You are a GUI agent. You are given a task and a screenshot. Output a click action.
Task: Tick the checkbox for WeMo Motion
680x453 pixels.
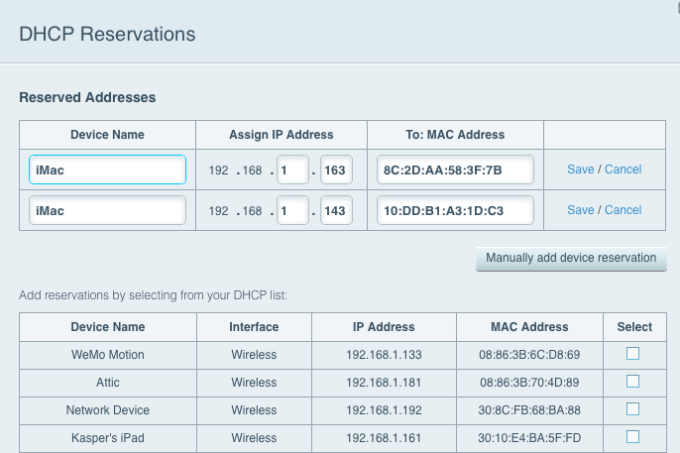pyautogui.click(x=633, y=354)
